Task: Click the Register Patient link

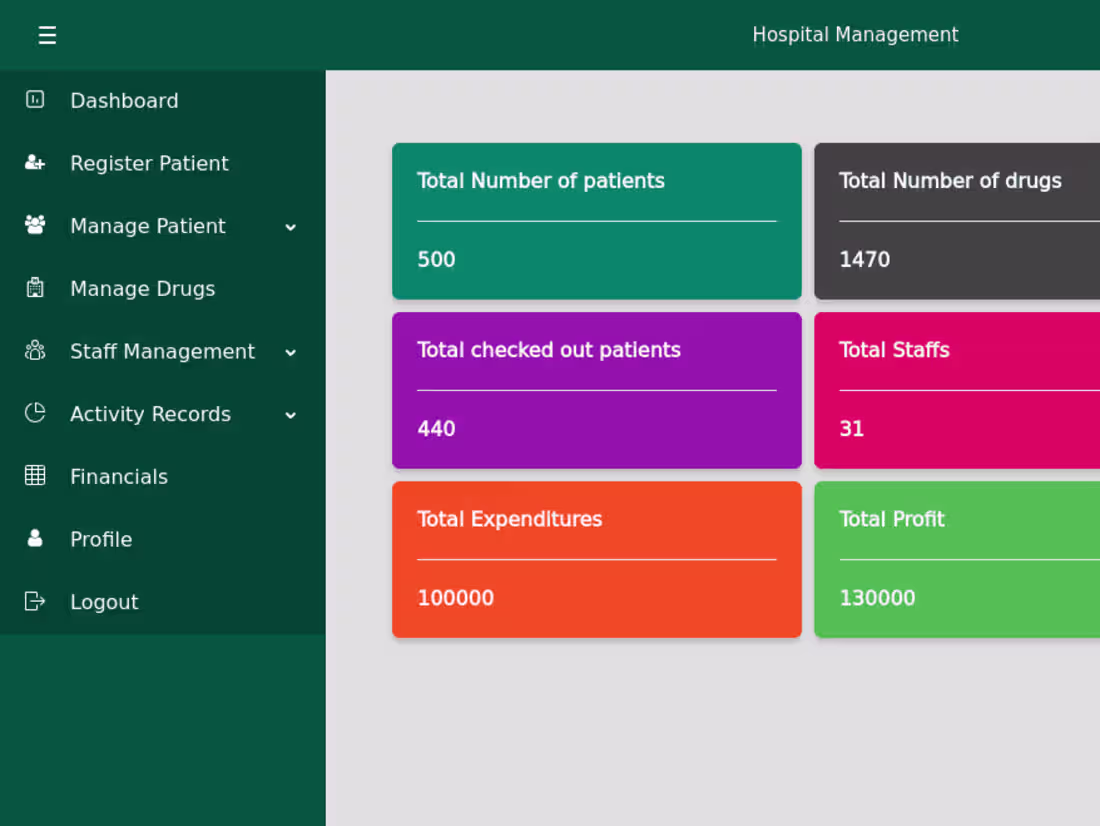Action: coord(149,163)
